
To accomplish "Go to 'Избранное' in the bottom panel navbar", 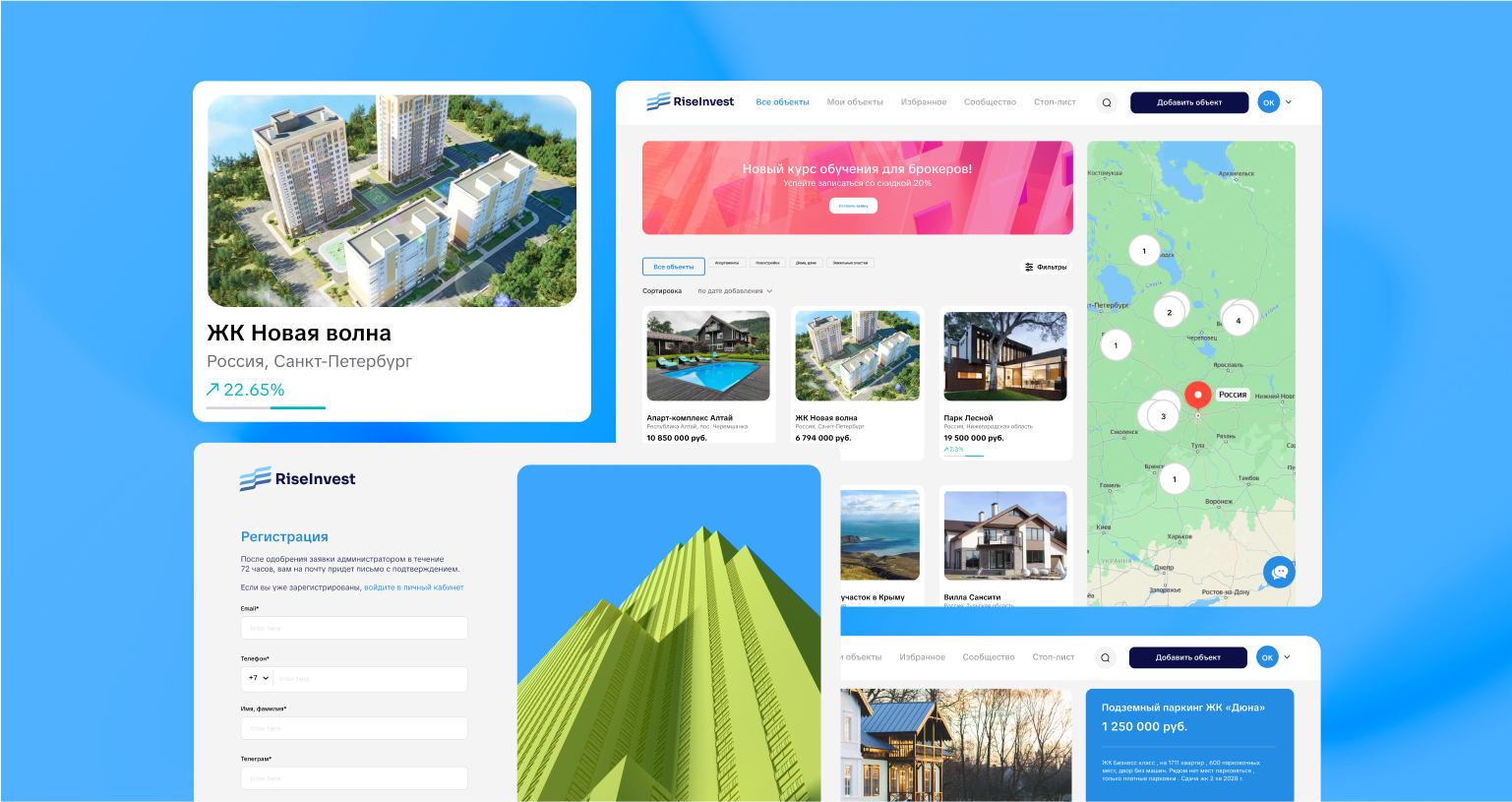I will click(x=922, y=657).
